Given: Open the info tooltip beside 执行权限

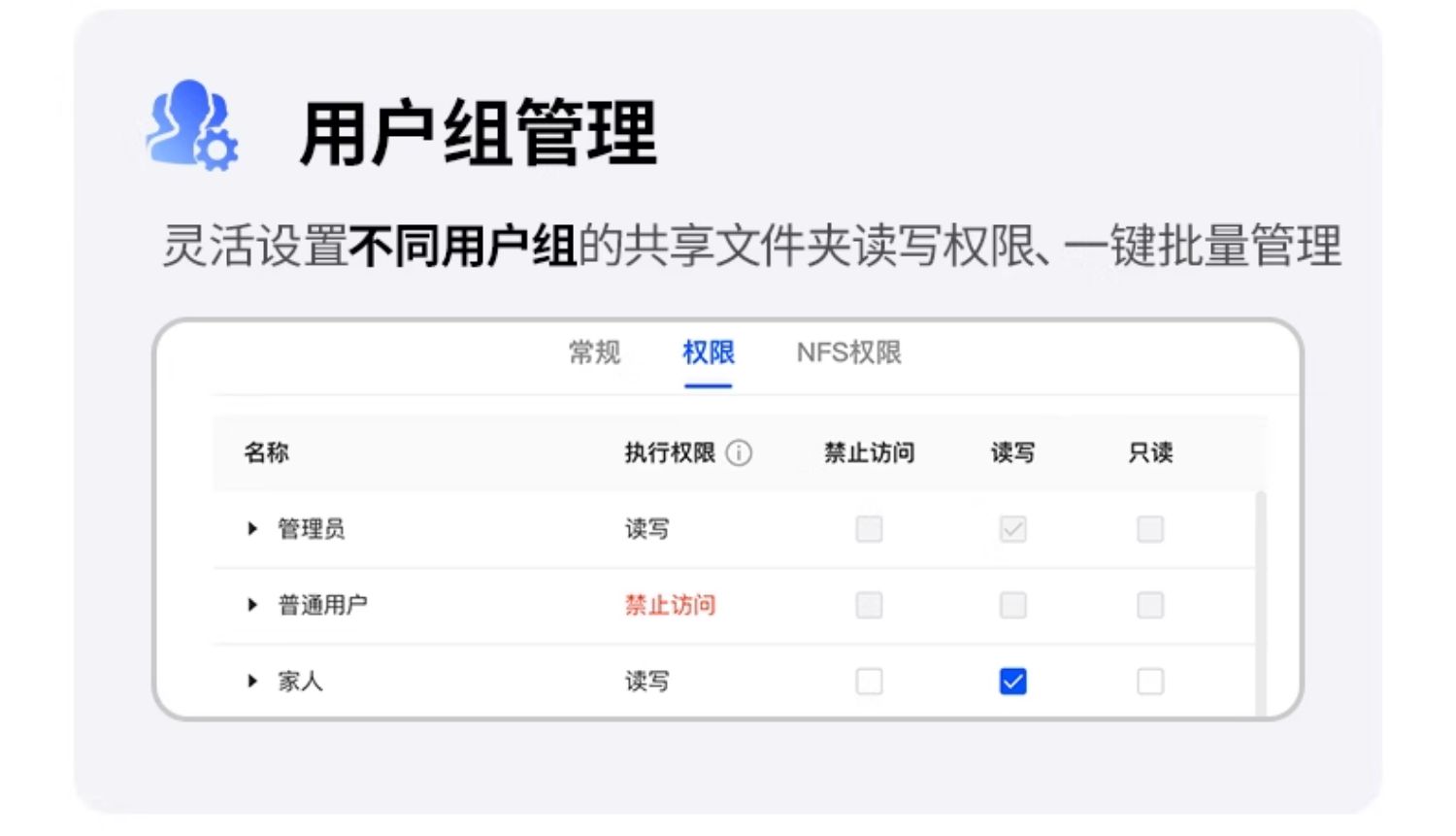Looking at the screenshot, I should 738,452.
